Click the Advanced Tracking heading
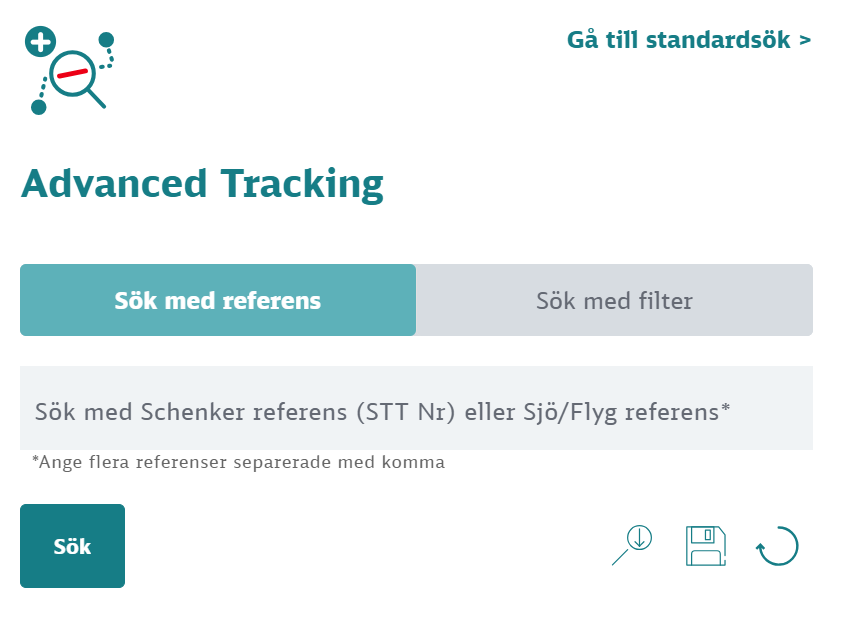Screen dimensions: 850x630 coord(202,184)
